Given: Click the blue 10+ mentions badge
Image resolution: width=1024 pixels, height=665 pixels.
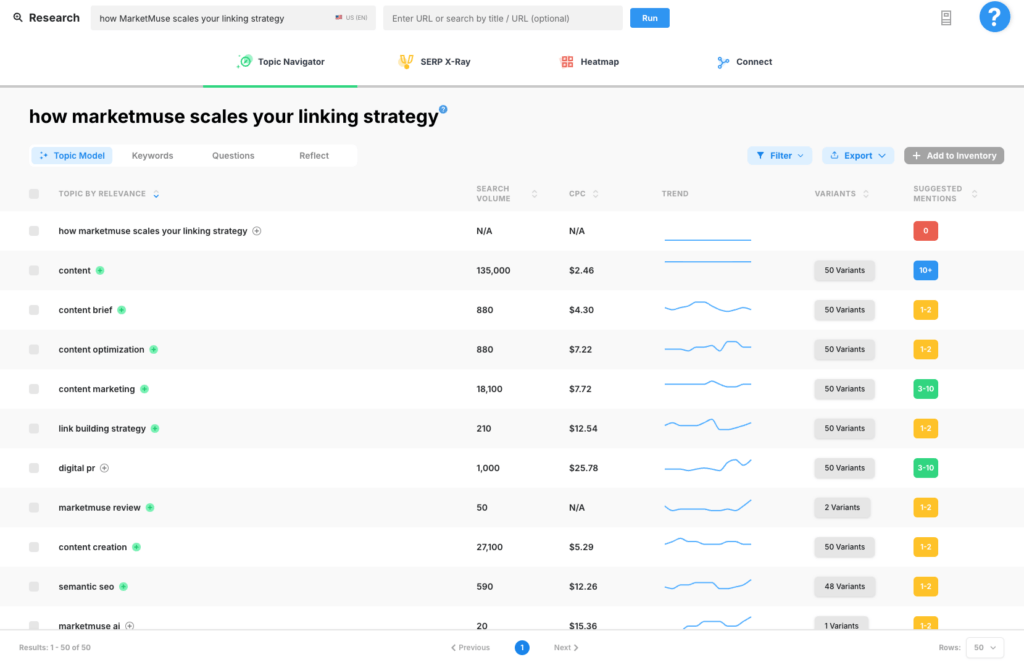Looking at the screenshot, I should (925, 270).
